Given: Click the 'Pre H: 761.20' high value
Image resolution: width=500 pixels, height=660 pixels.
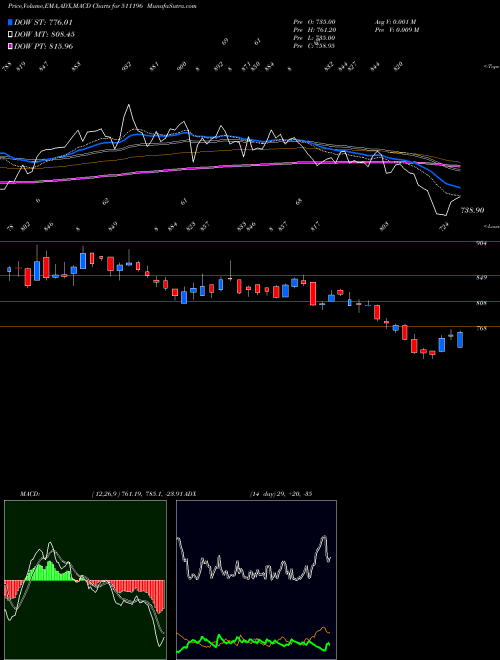Looking at the screenshot, I should 314,29.
